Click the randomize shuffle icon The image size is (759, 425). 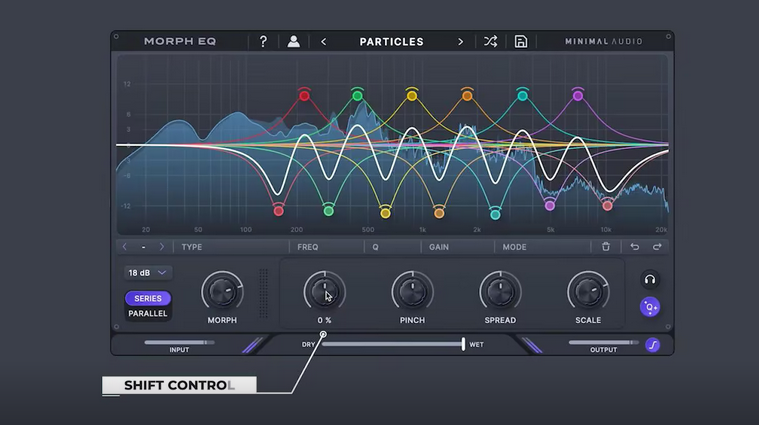pos(490,42)
